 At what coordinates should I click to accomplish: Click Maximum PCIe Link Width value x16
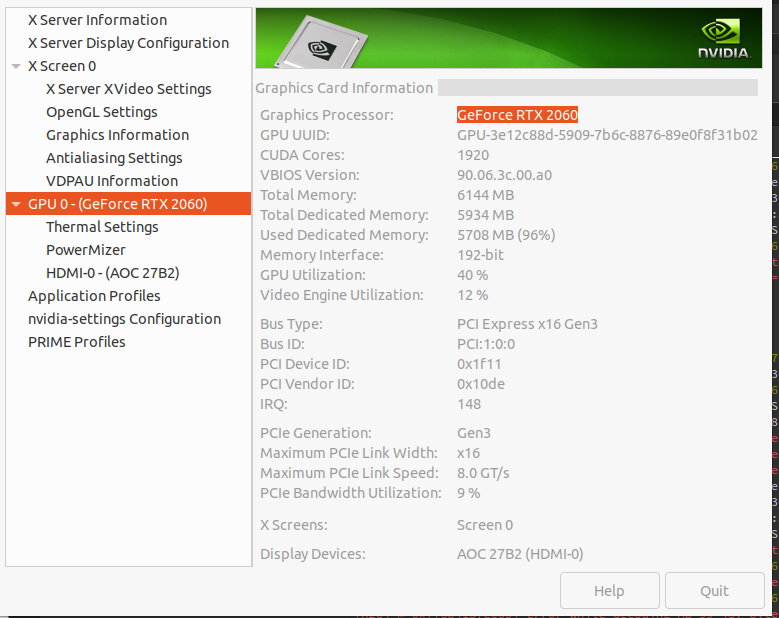tap(468, 453)
